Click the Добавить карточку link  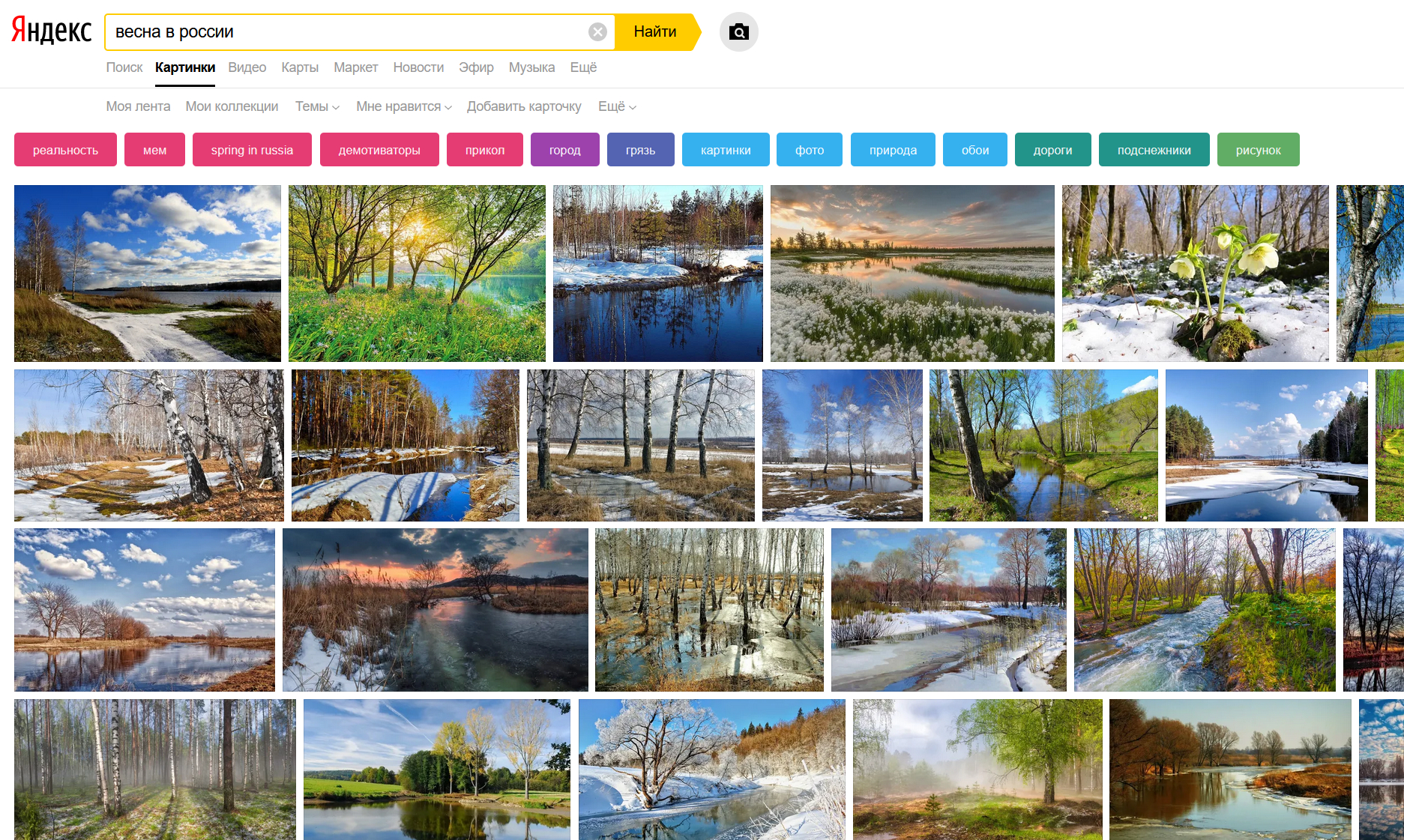524,106
